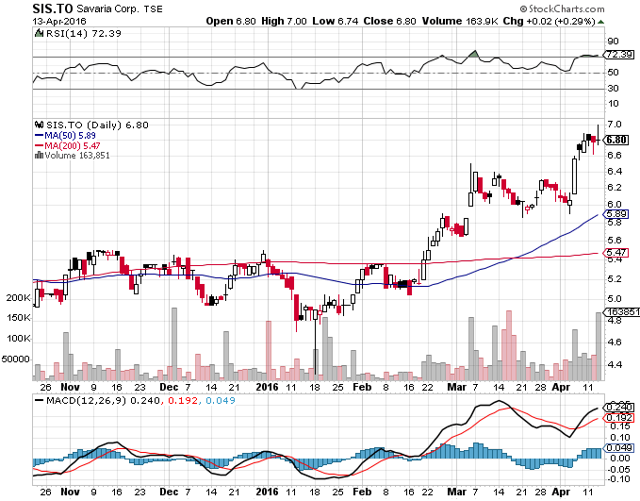This screenshot has height=501, width=640.
Task: Click the 13-Apr-2016 date label
Action: [59, 21]
